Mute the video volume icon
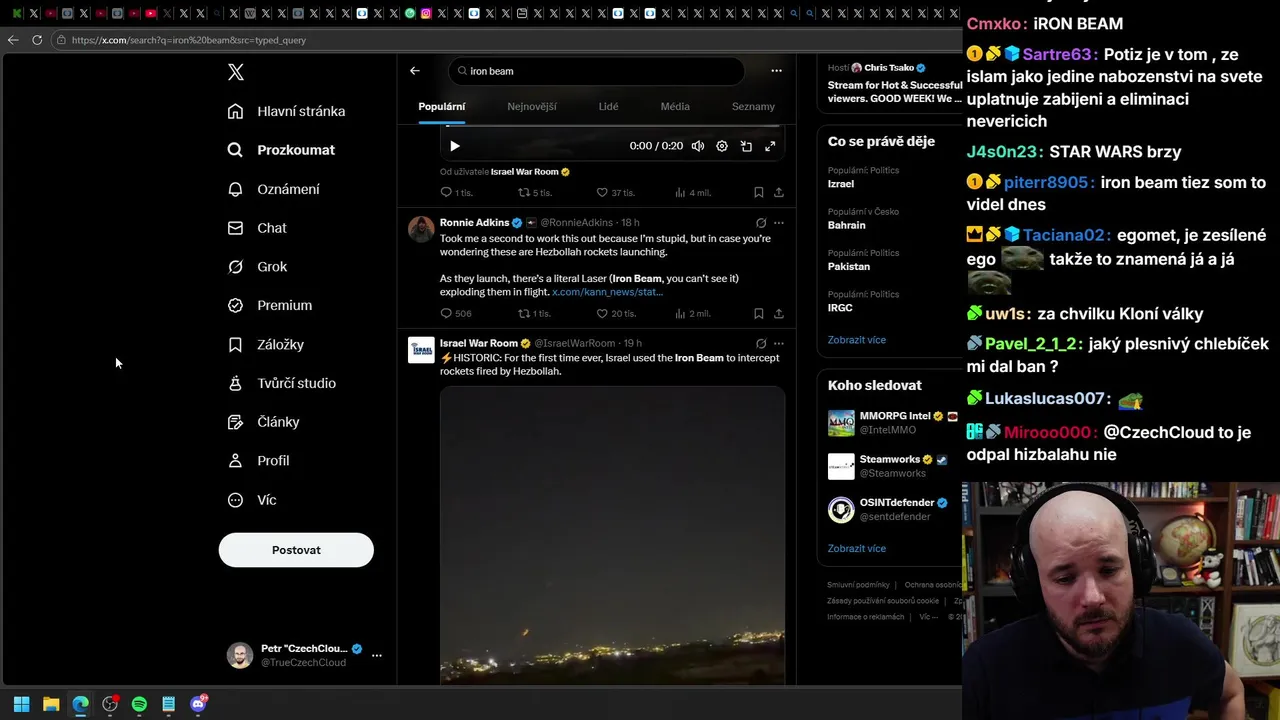The height and width of the screenshot is (720, 1280). (698, 146)
